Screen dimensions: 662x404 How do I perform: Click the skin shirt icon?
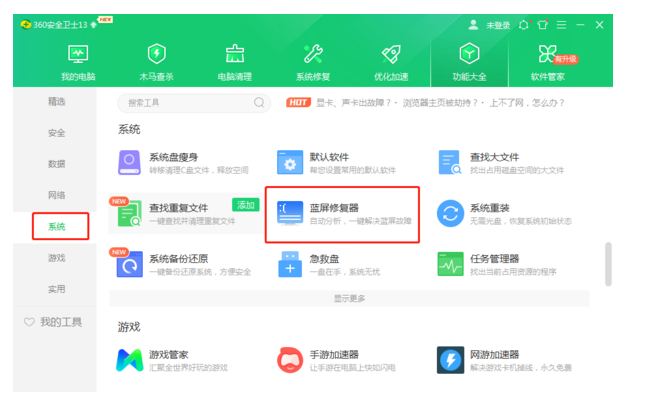[543, 25]
